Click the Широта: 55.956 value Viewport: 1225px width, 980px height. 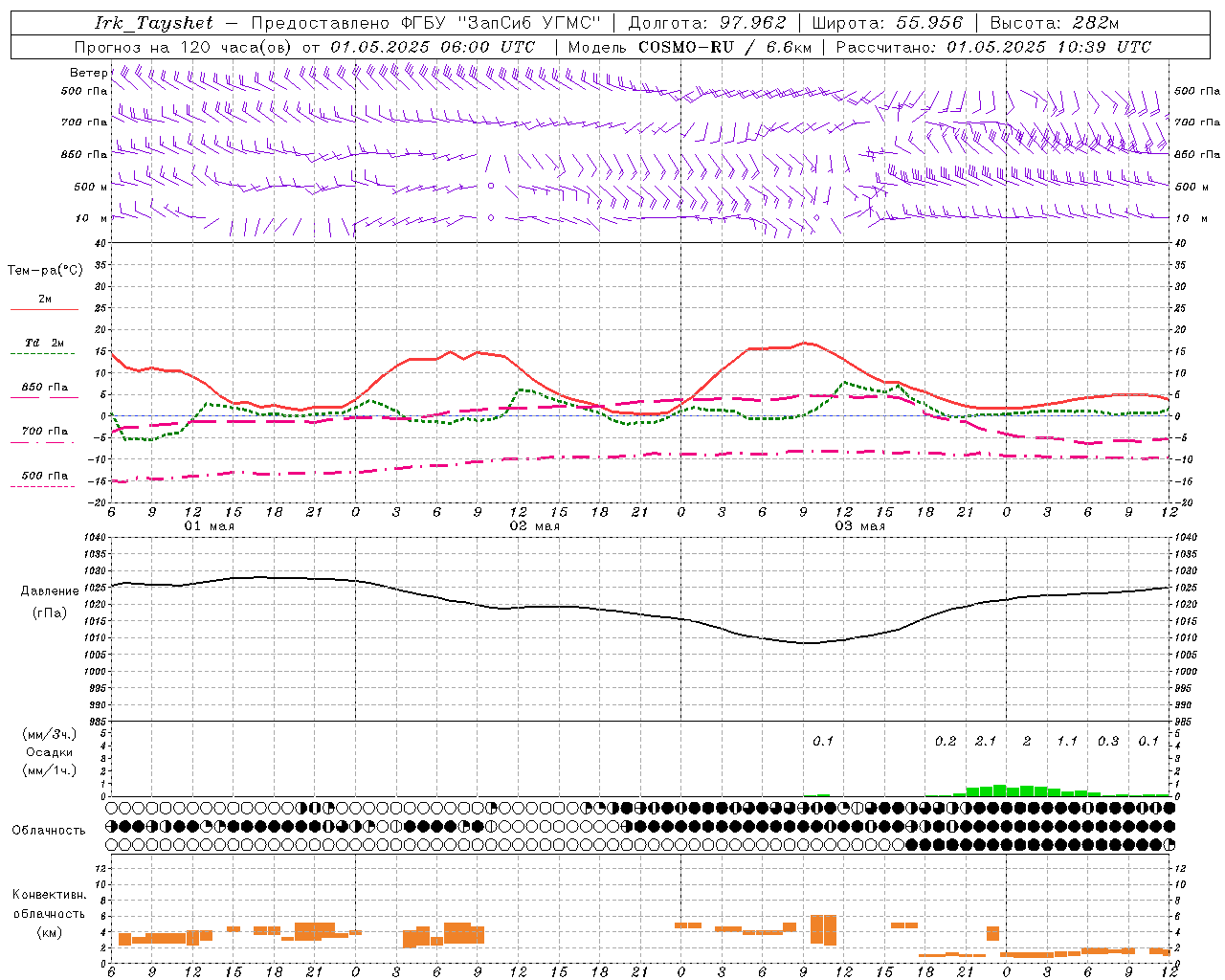887,23
